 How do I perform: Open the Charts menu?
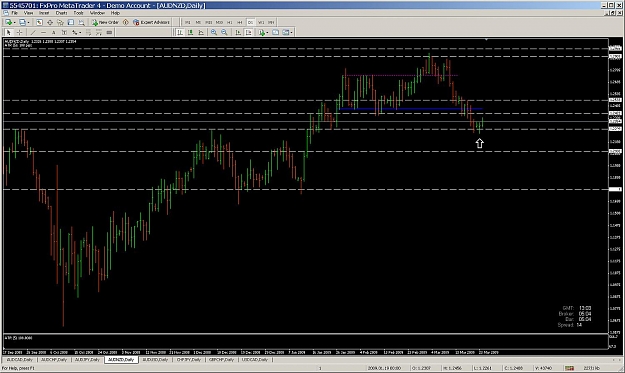click(61, 13)
